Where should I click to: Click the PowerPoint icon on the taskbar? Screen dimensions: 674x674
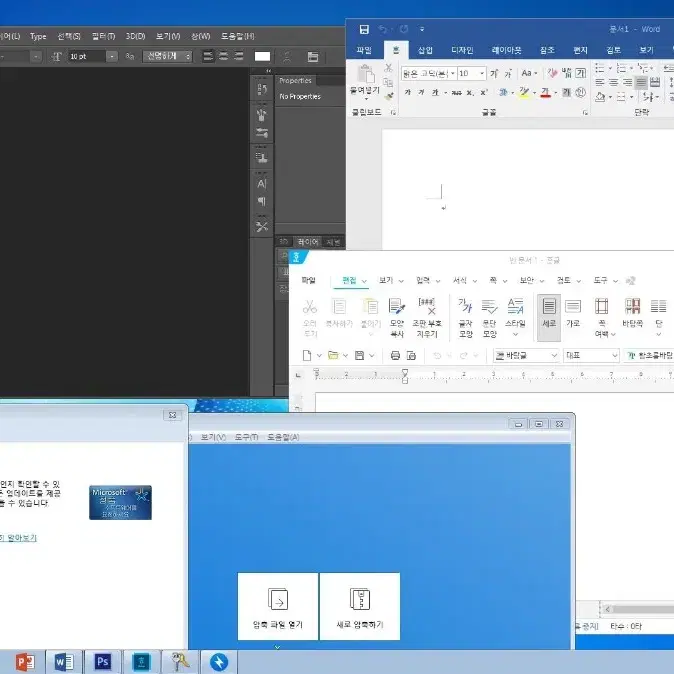(25, 662)
